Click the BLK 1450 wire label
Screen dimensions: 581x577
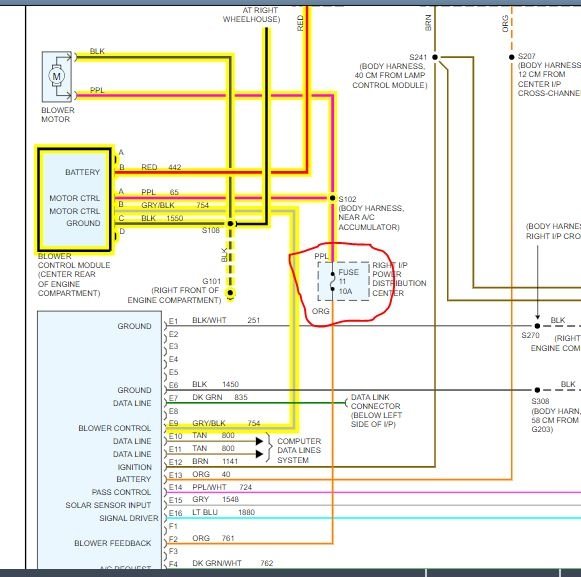[215, 384]
